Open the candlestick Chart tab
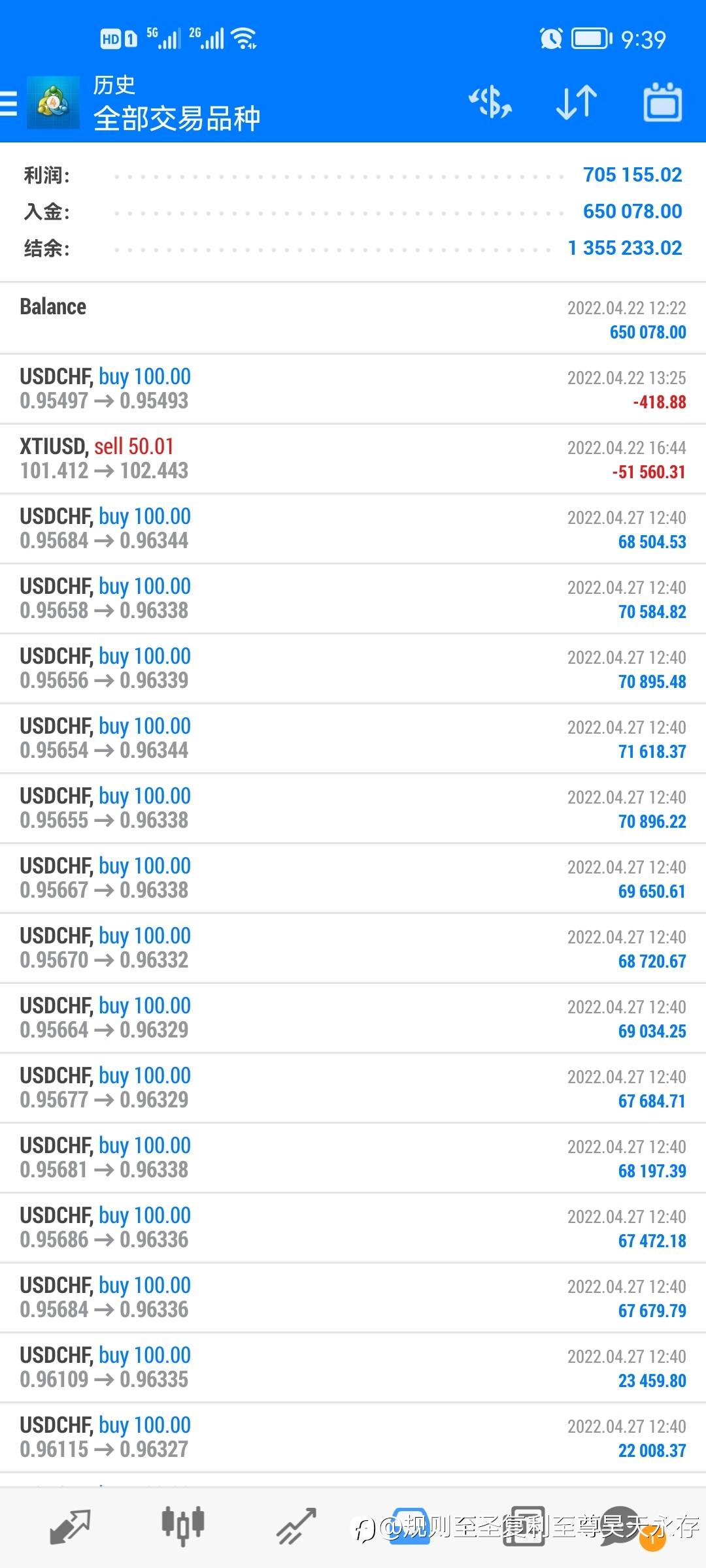 [183, 1526]
